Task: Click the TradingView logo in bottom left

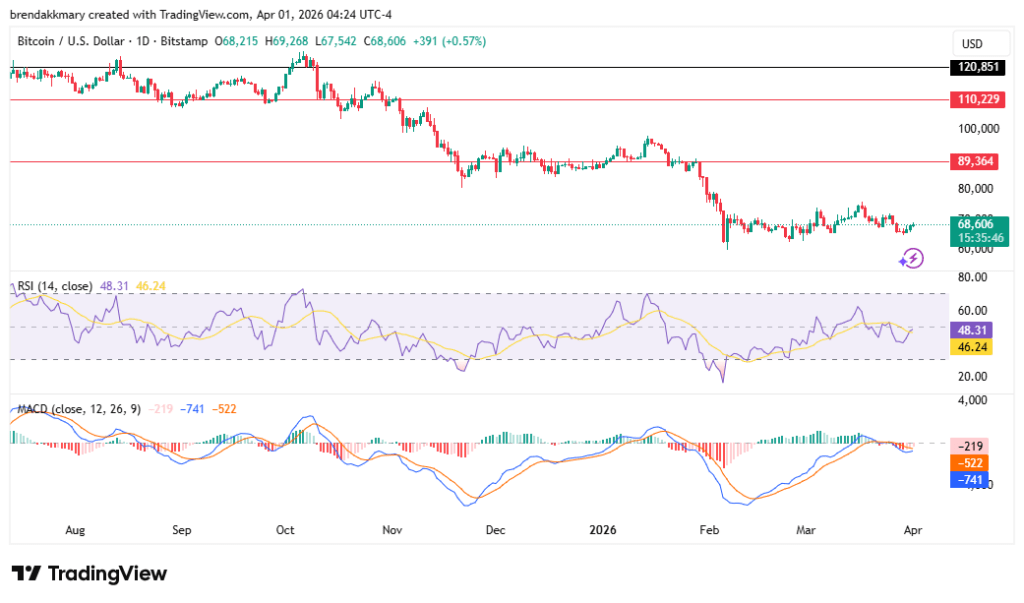Action: pos(88,573)
